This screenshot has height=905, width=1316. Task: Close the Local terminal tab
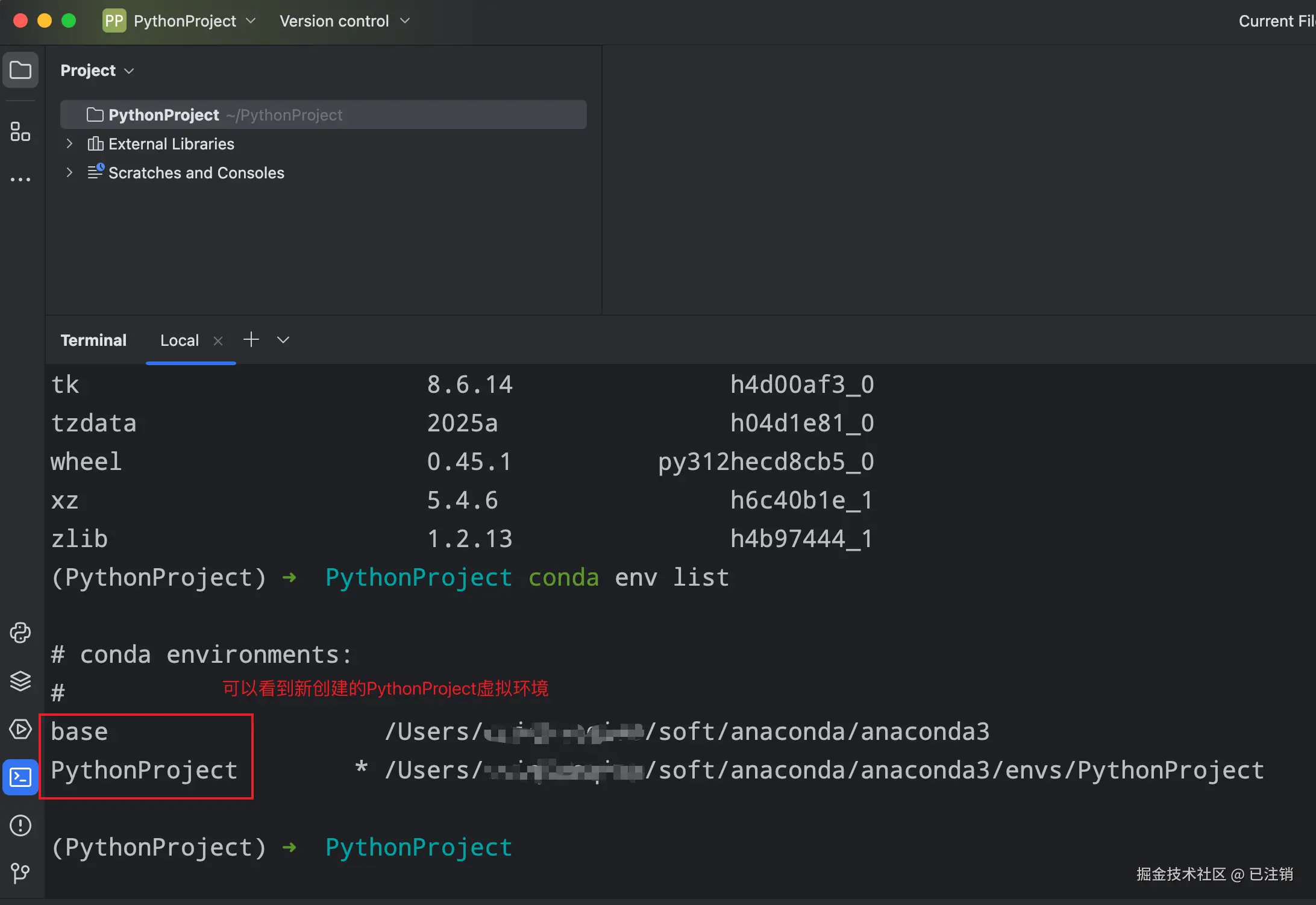click(x=218, y=341)
